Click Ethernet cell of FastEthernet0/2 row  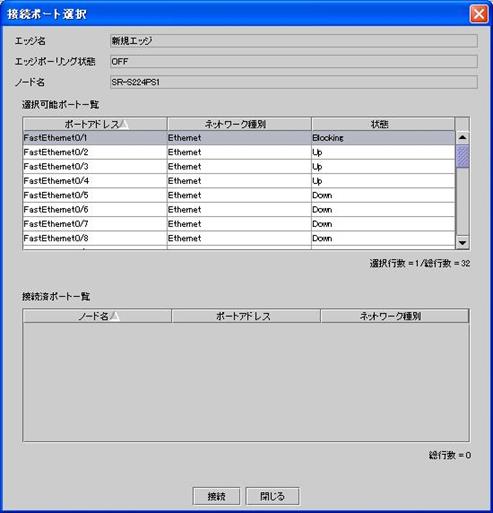pos(239,152)
